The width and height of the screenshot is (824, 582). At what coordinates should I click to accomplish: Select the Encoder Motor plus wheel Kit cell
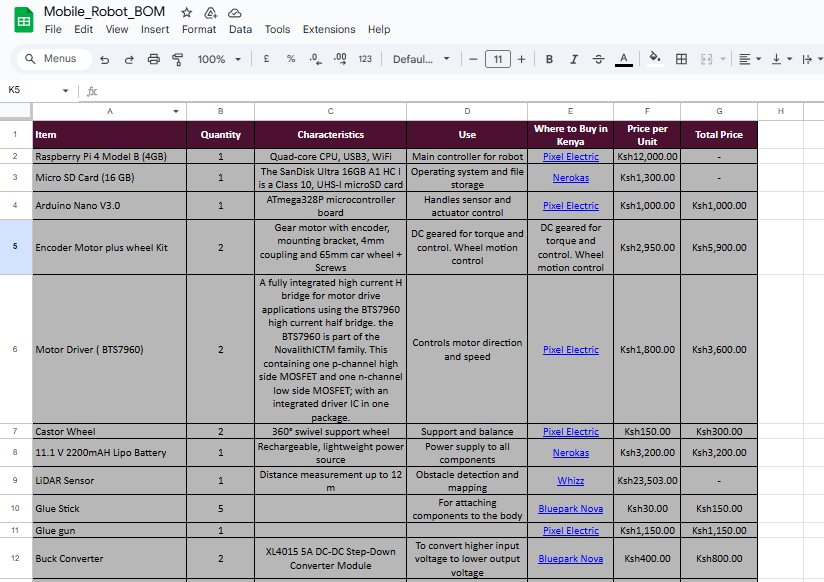(109, 247)
